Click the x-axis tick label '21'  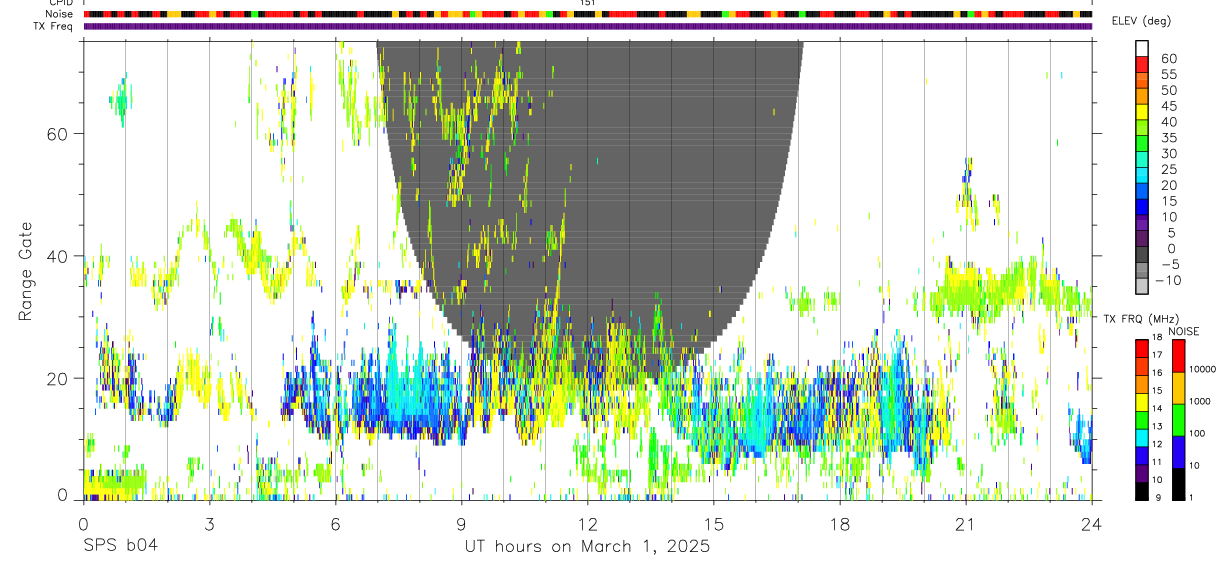(x=966, y=523)
